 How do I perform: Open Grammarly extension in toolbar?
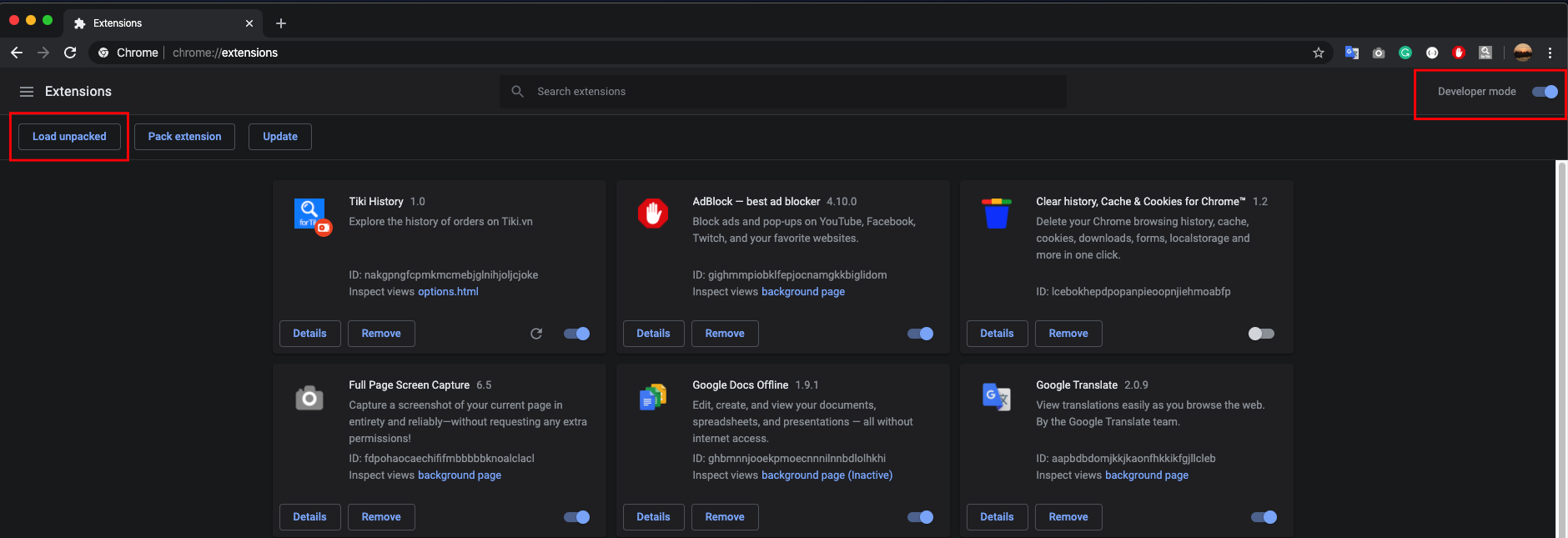pyautogui.click(x=1405, y=53)
